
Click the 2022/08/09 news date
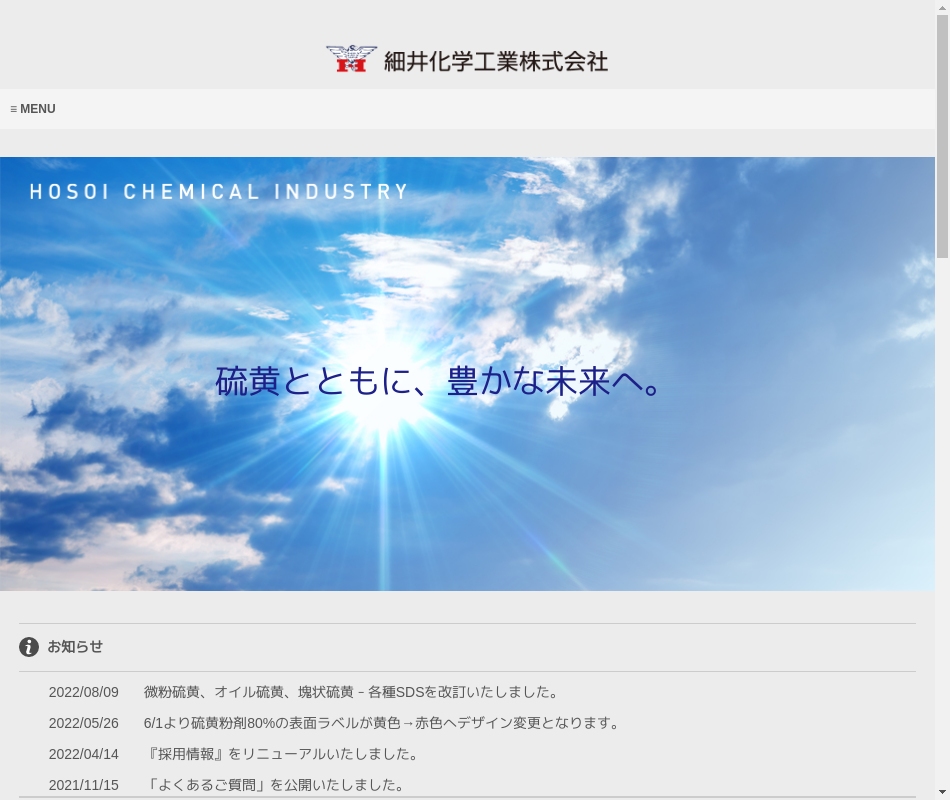tap(84, 692)
